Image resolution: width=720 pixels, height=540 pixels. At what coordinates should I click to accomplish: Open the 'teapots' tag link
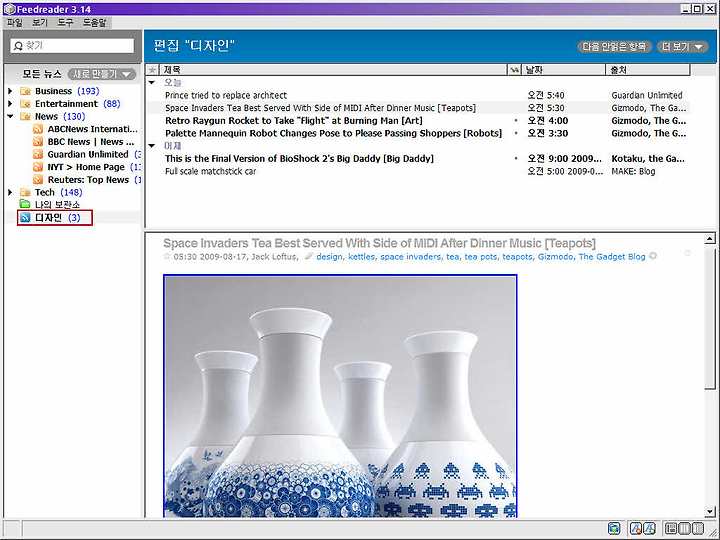517,257
